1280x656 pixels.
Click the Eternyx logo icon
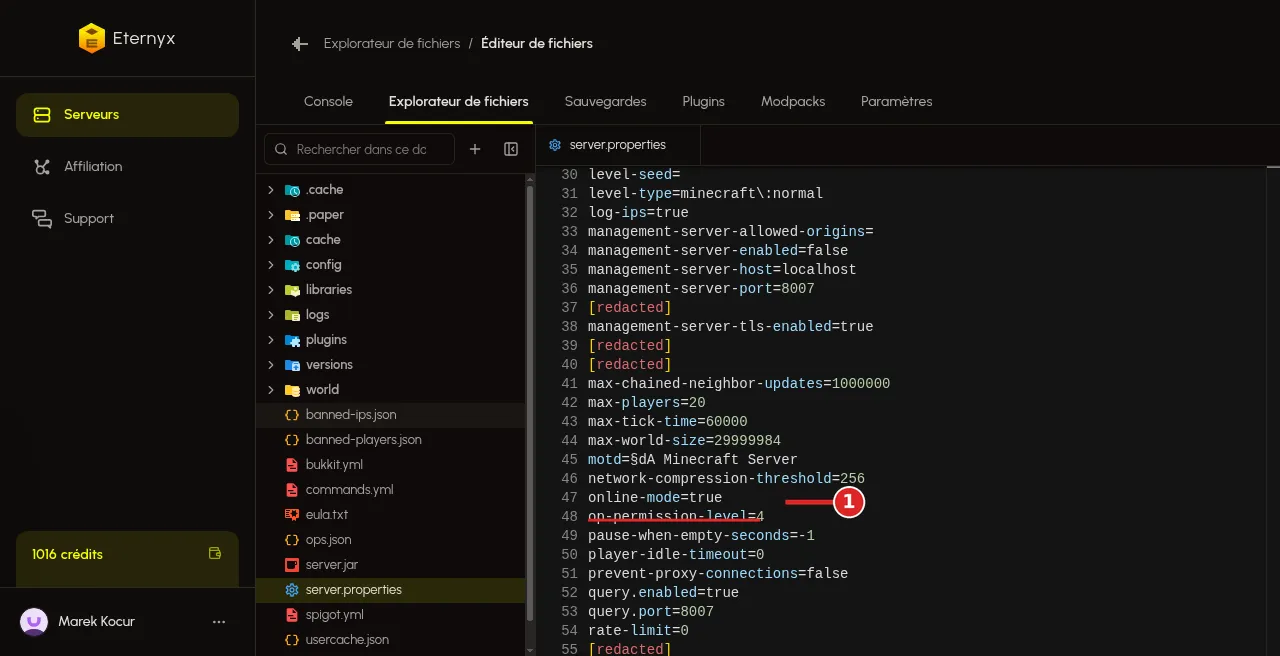click(91, 38)
